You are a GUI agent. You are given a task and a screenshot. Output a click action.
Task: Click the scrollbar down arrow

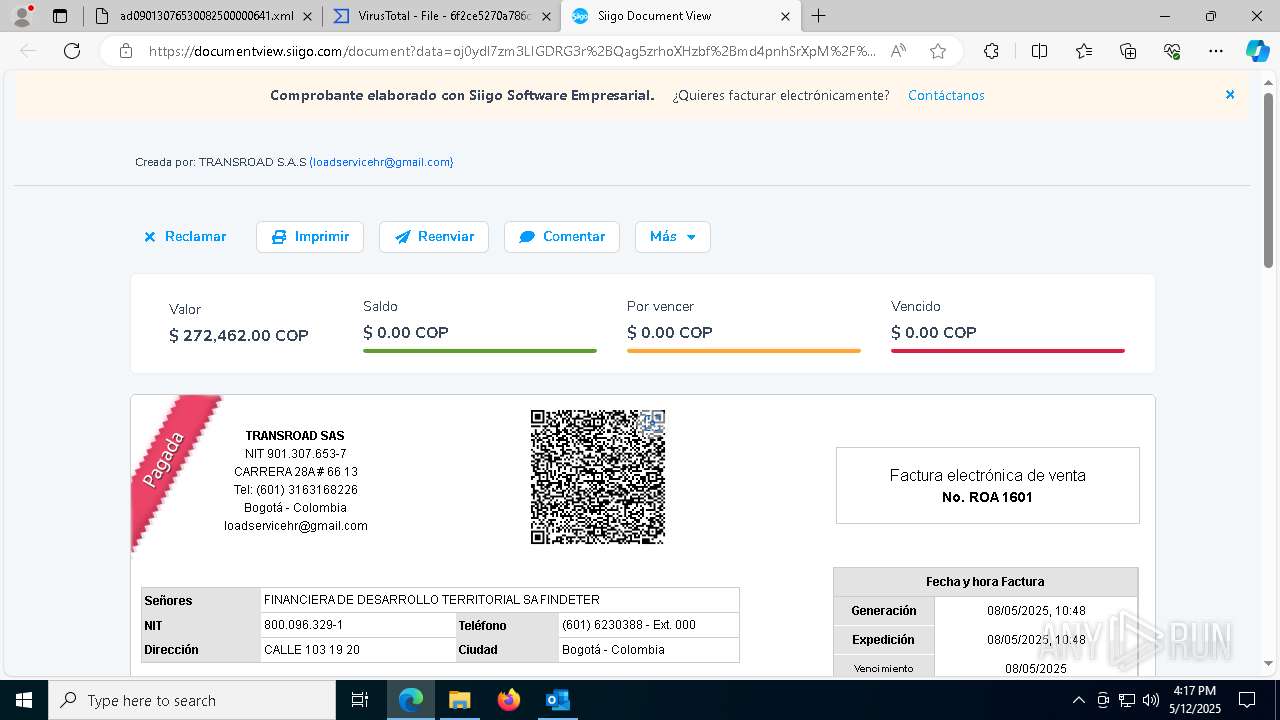pos(1269,663)
